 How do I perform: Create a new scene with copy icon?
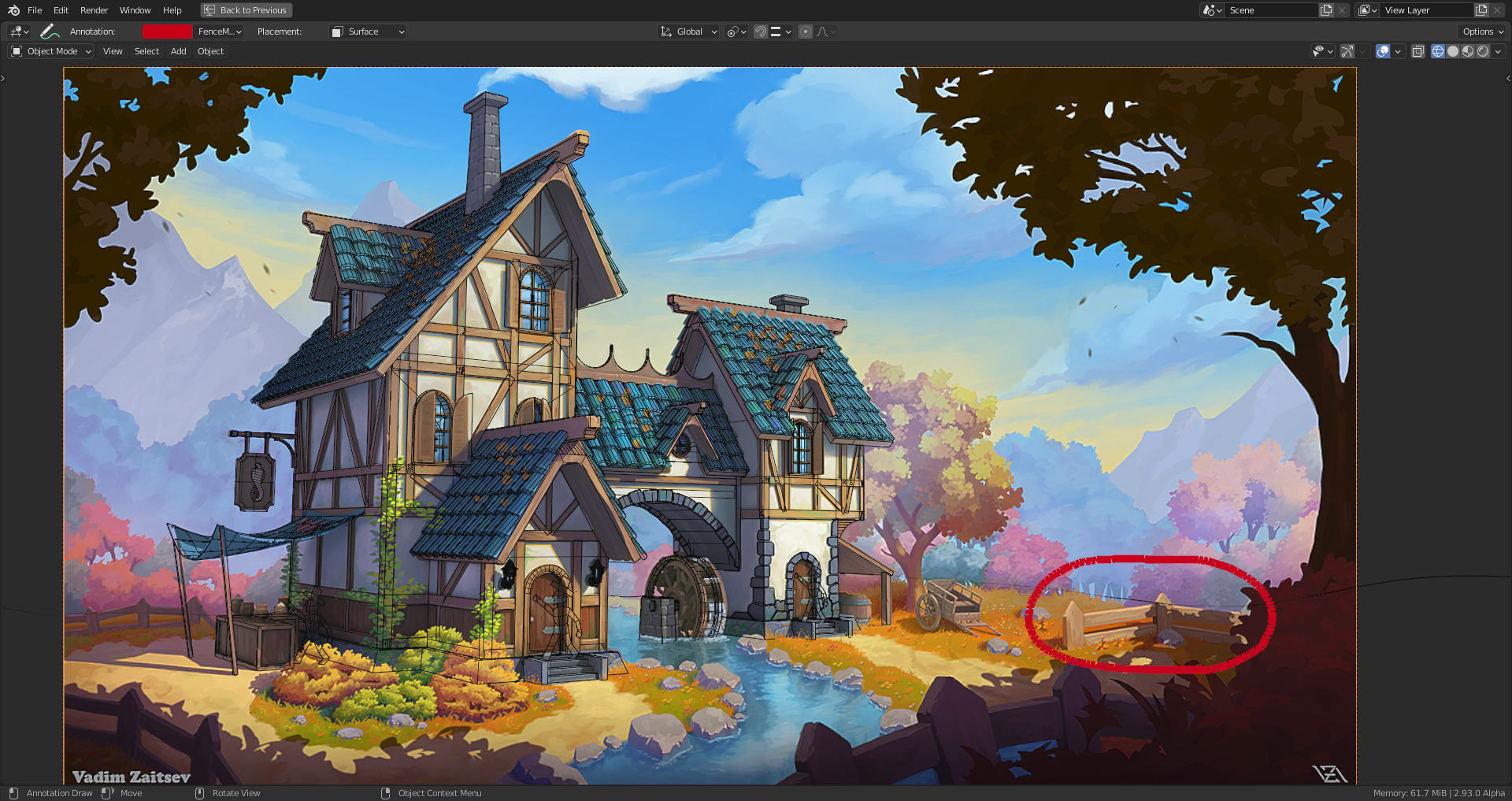tap(1326, 10)
